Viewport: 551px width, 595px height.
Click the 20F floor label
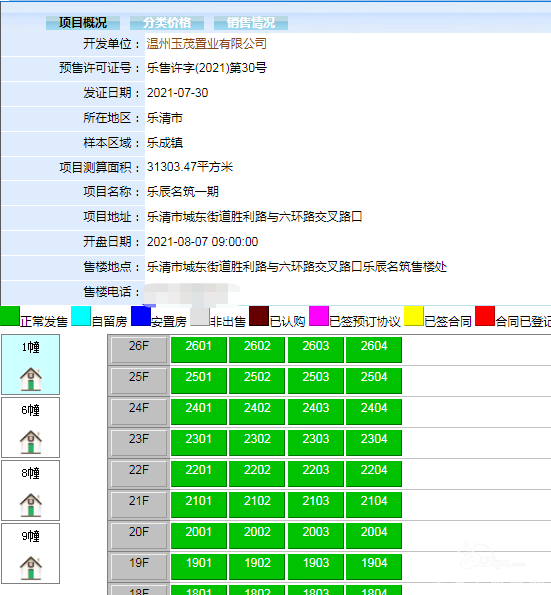point(139,535)
